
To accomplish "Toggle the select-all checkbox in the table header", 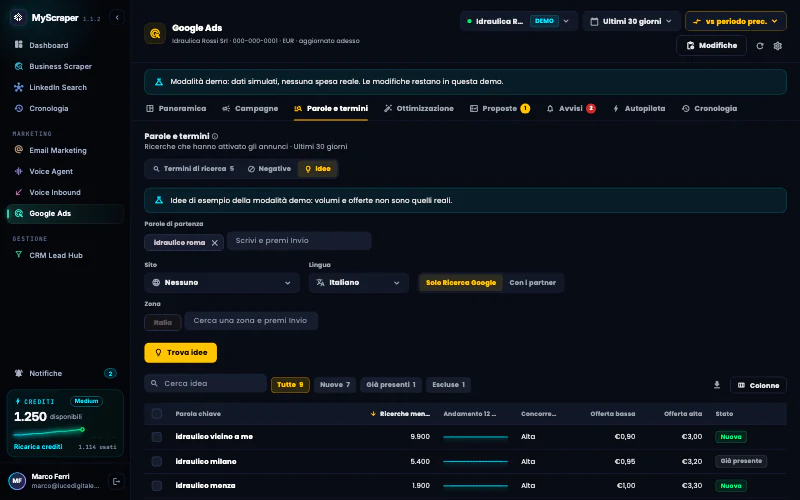I will coord(157,414).
